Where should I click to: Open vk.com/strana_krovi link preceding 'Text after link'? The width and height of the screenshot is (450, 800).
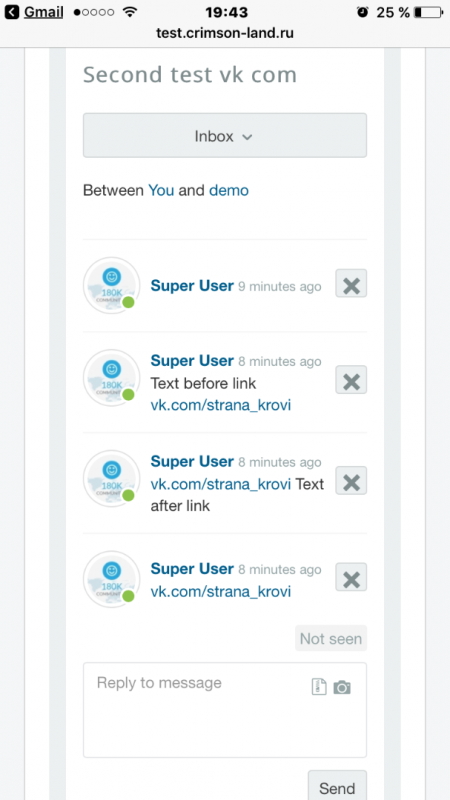point(220,484)
